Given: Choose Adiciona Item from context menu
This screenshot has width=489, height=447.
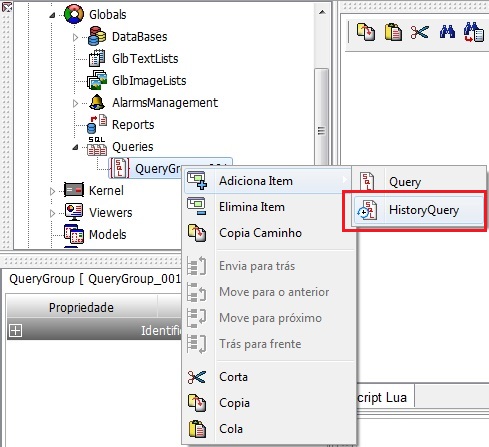Looking at the screenshot, I should tap(268, 181).
